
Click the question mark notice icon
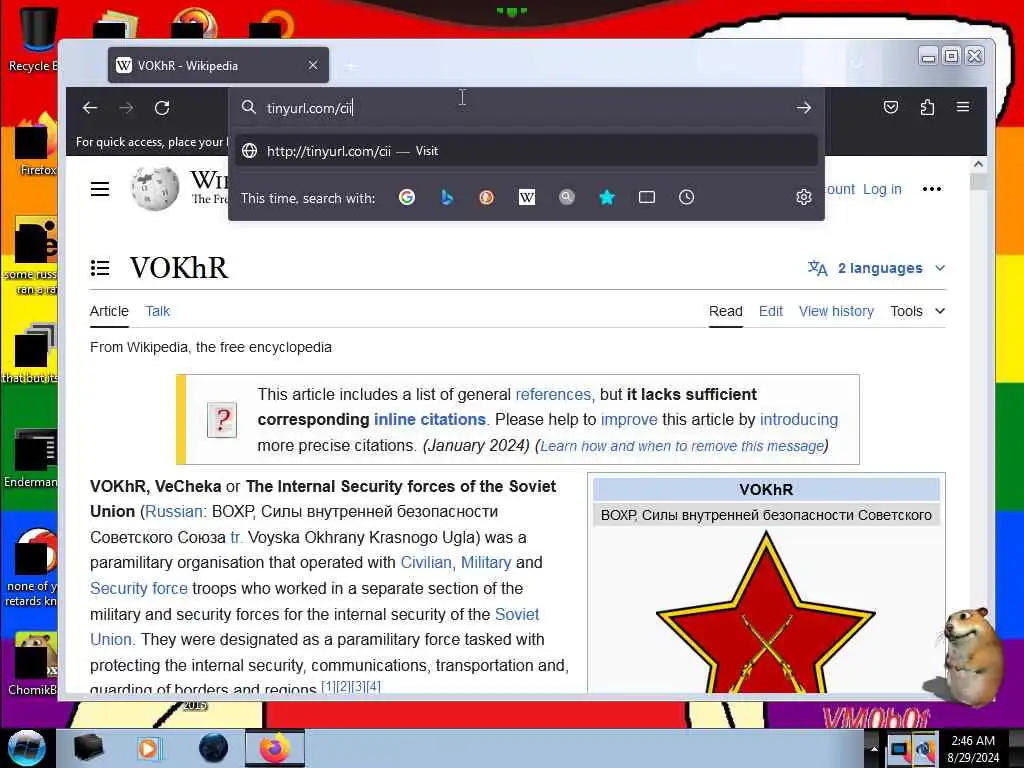222,420
